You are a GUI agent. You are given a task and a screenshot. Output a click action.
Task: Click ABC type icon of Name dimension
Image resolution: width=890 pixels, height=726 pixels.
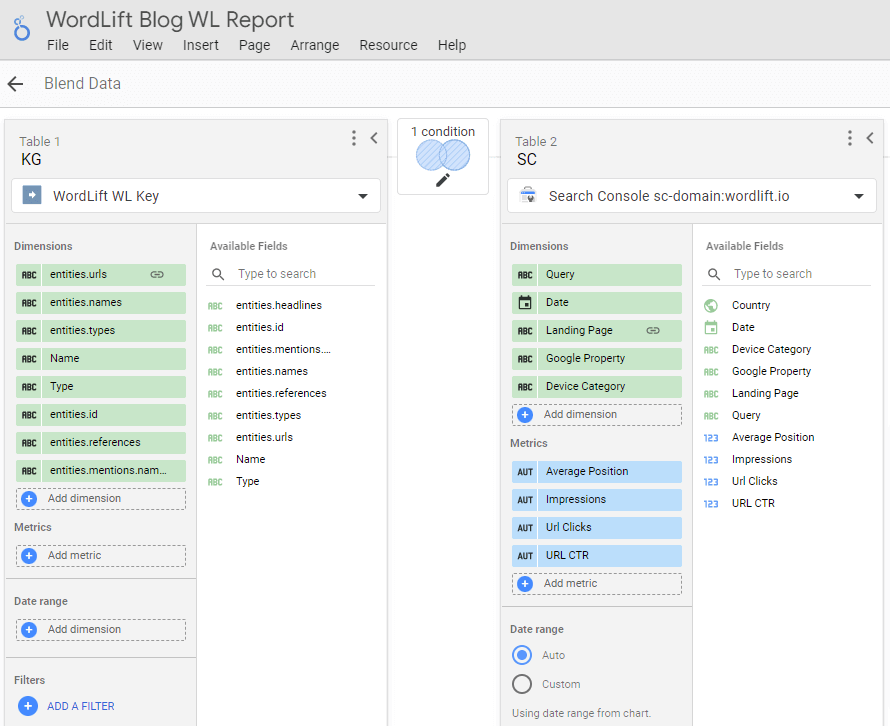click(x=29, y=359)
